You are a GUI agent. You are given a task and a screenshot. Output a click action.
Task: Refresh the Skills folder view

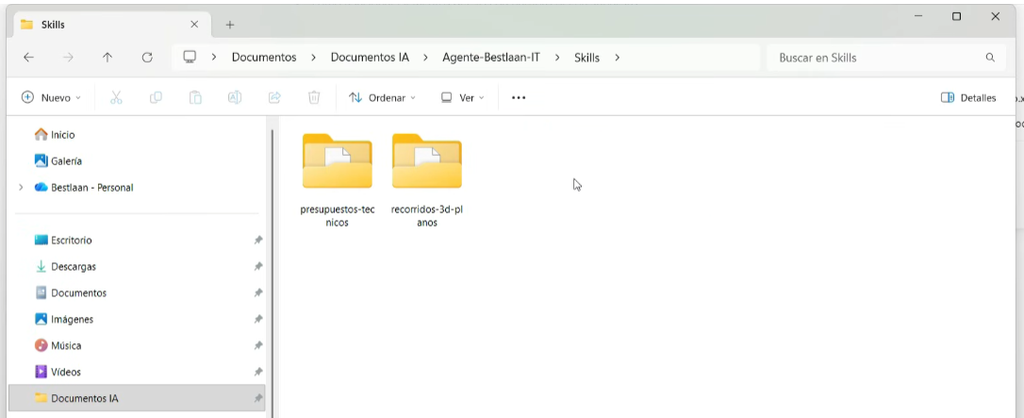[147, 57]
